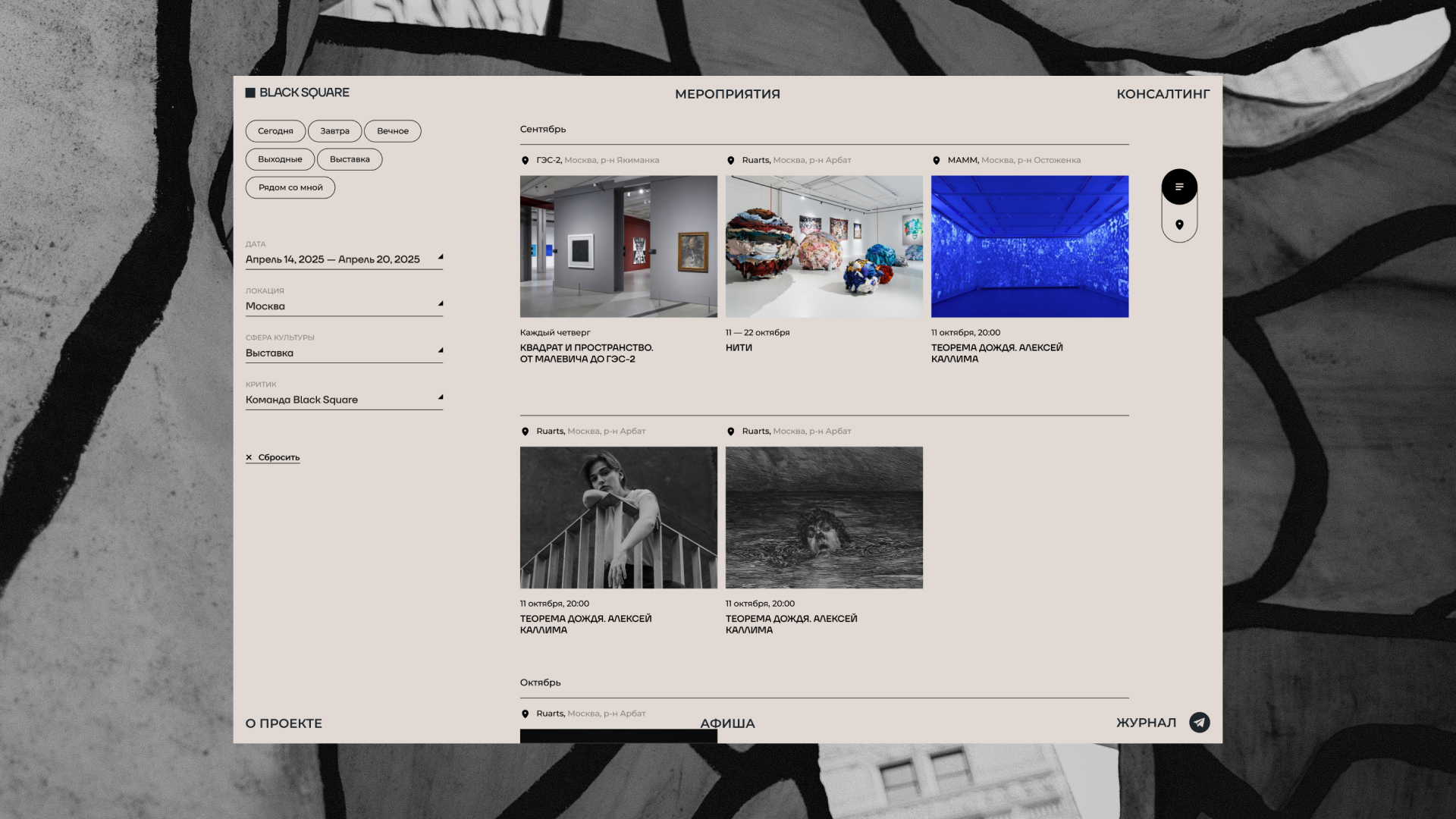The image size is (1456, 819).
Task: Switch to list view icon
Action: [x=1179, y=187]
